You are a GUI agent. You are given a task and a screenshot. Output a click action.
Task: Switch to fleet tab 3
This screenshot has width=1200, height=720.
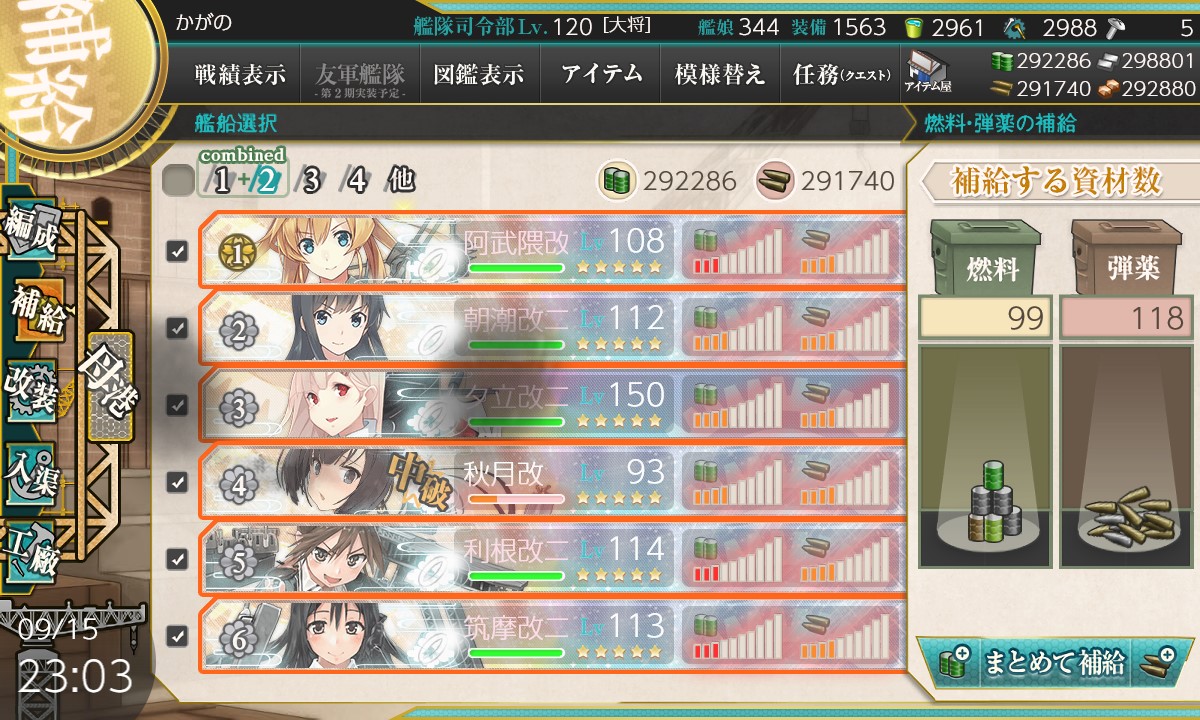[x=312, y=181]
